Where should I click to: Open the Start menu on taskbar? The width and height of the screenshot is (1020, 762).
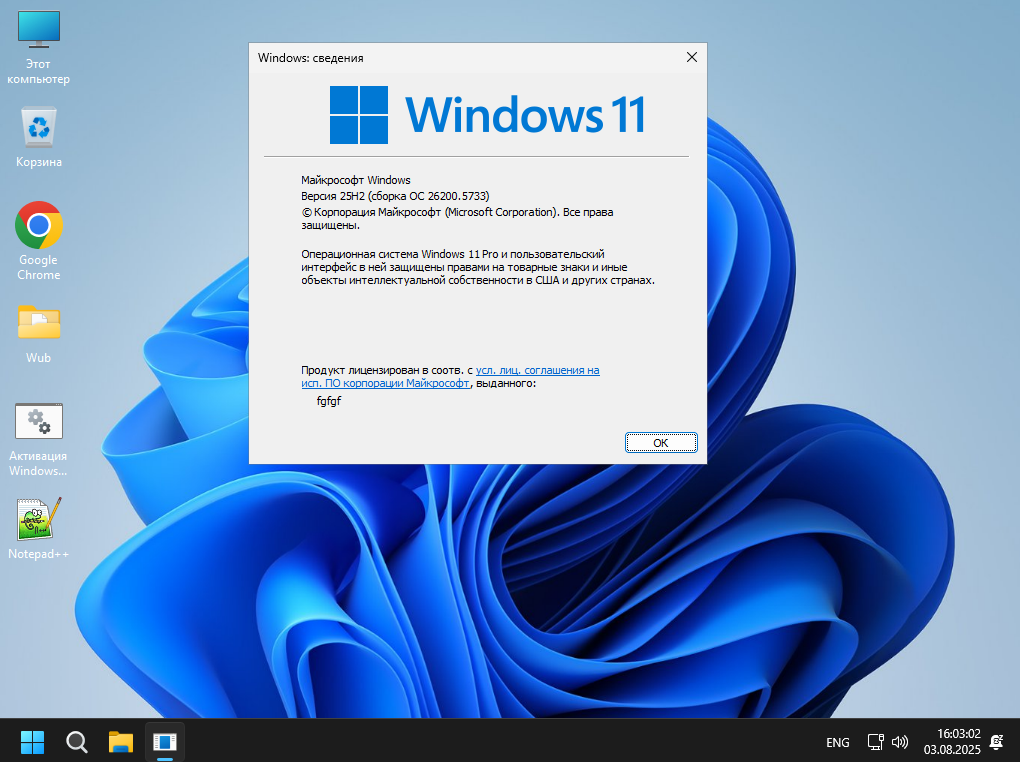click(32, 742)
